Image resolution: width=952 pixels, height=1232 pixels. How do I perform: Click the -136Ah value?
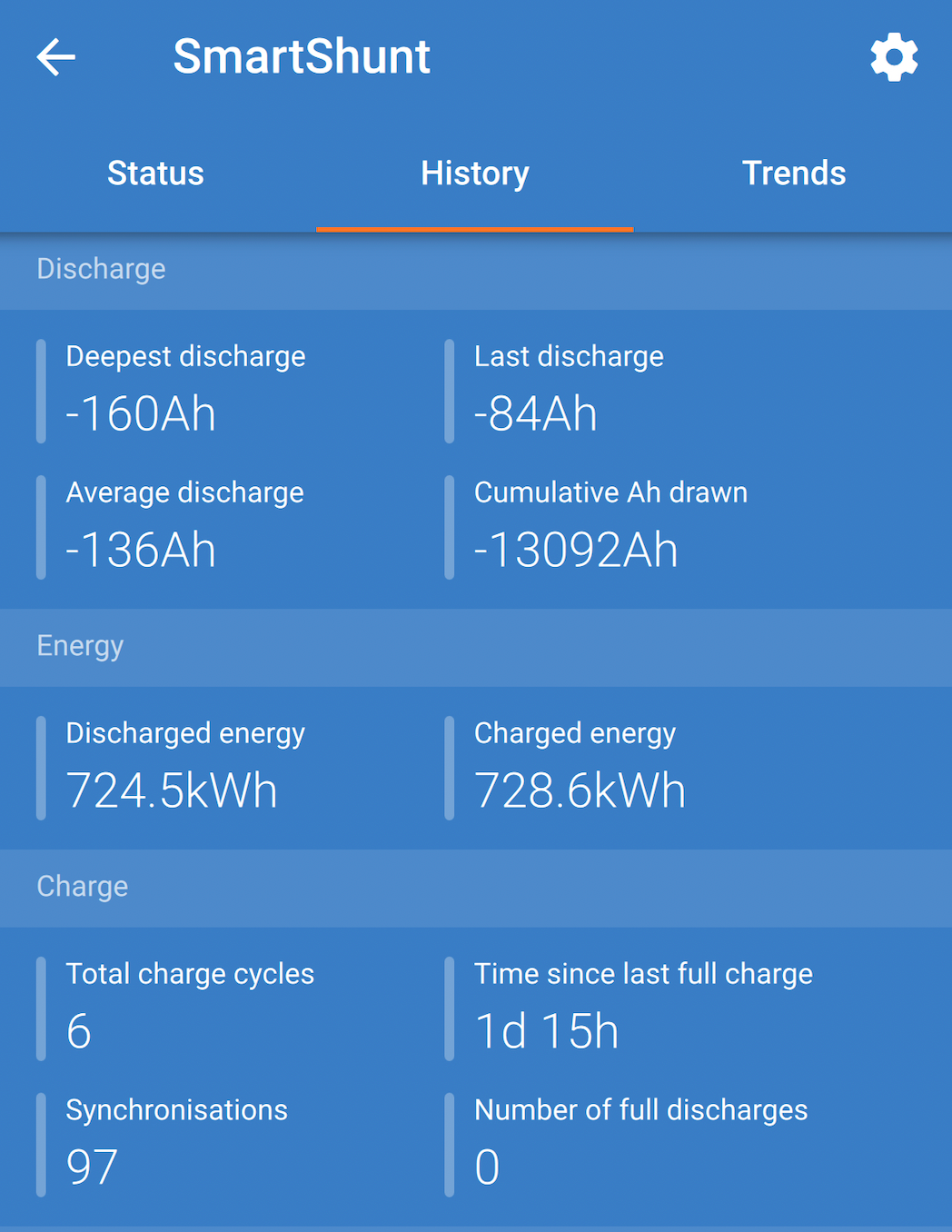tap(141, 550)
